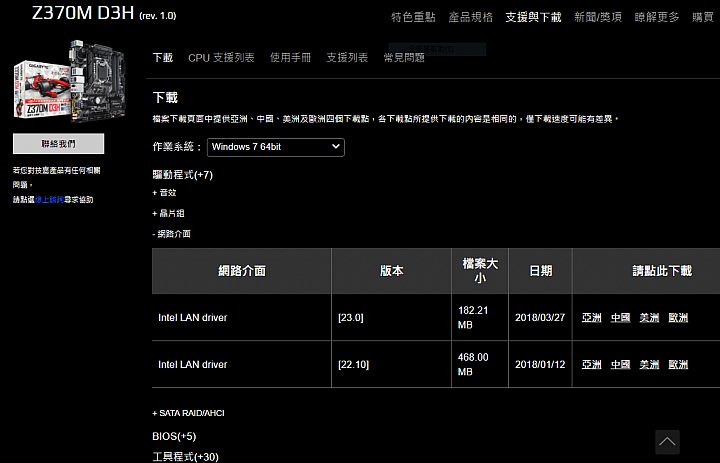720x463 pixels.
Task: Open the 瞭解更多 menu item
Action: (x=657, y=17)
